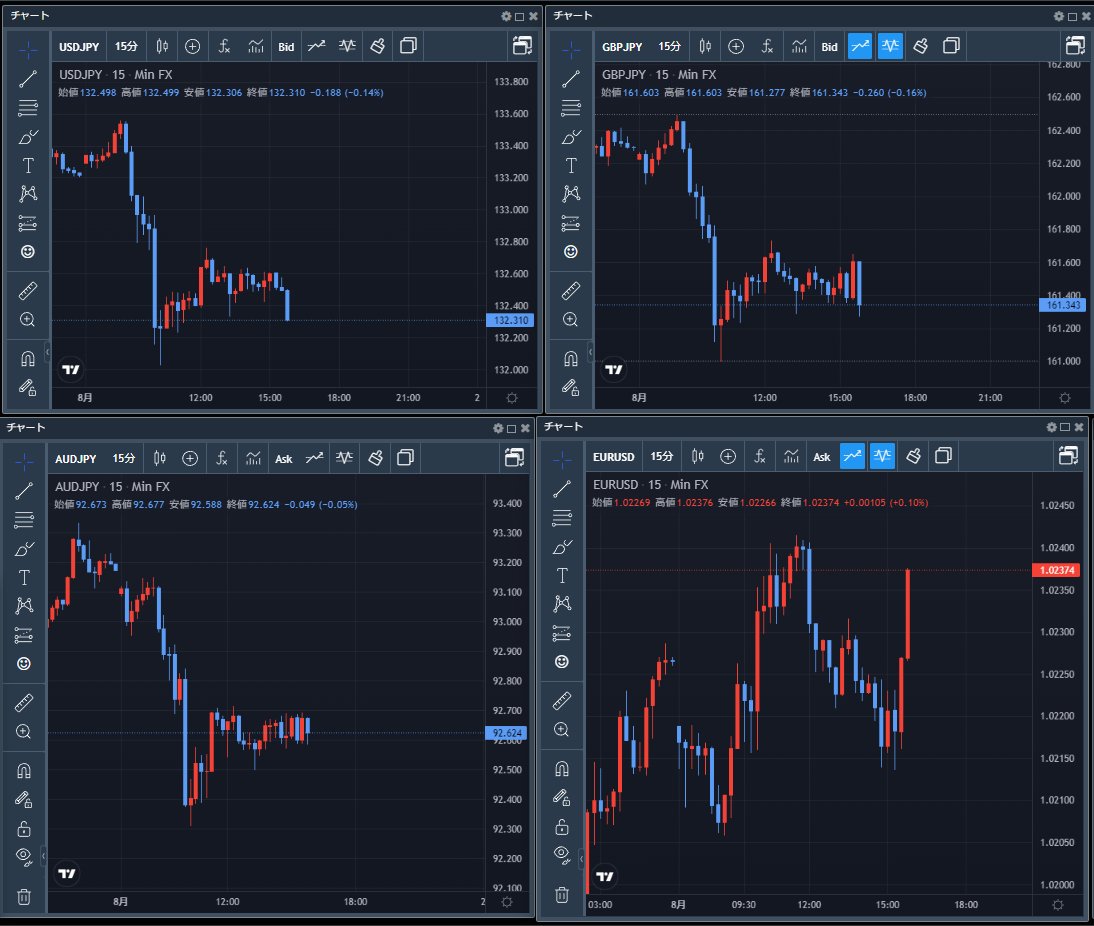The width and height of the screenshot is (1094, 926).
Task: Toggle magnet mode in USDJPY chart
Action: (28, 359)
